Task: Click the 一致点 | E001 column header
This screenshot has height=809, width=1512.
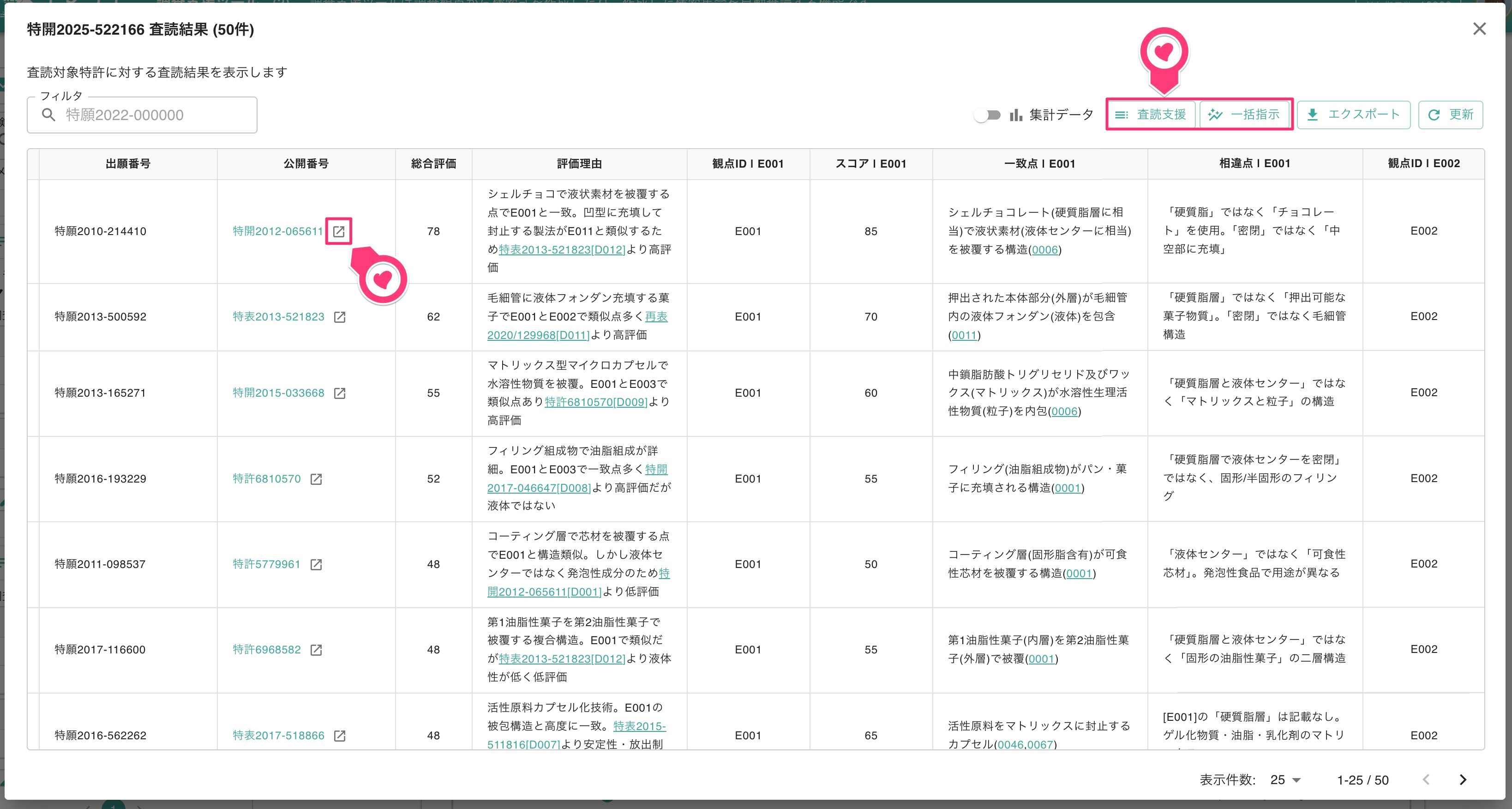Action: [x=1039, y=164]
